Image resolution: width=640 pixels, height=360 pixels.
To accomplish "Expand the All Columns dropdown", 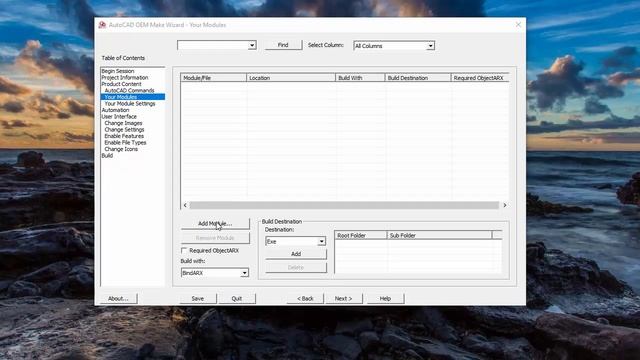I will click(430, 46).
